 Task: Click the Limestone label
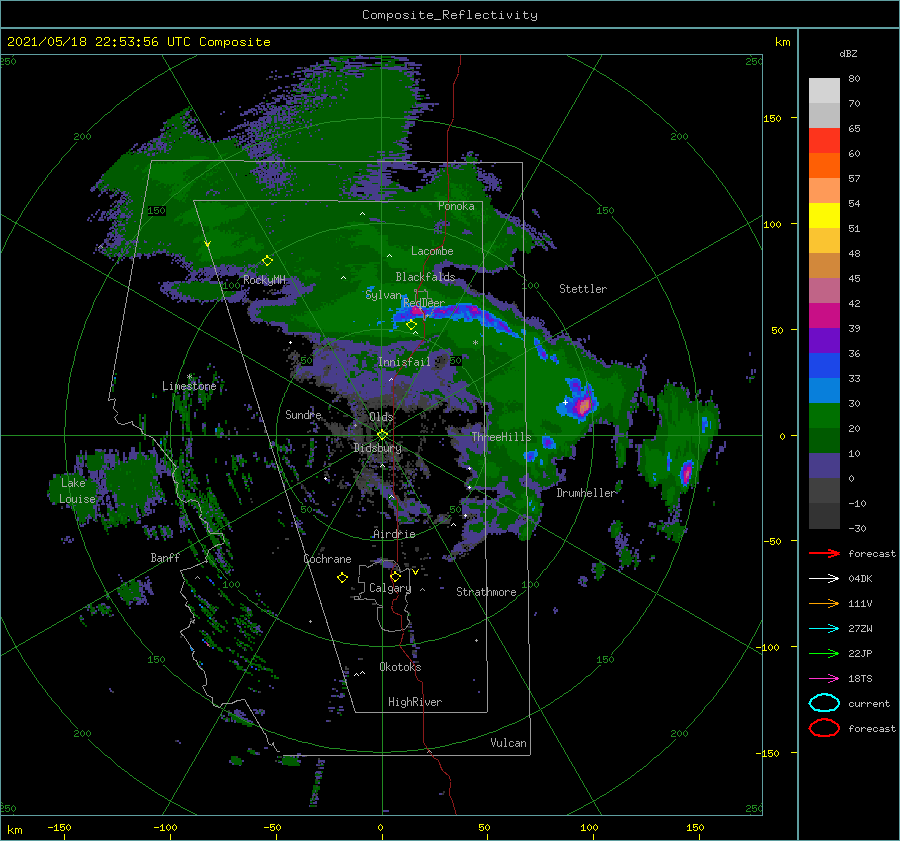click(189, 386)
